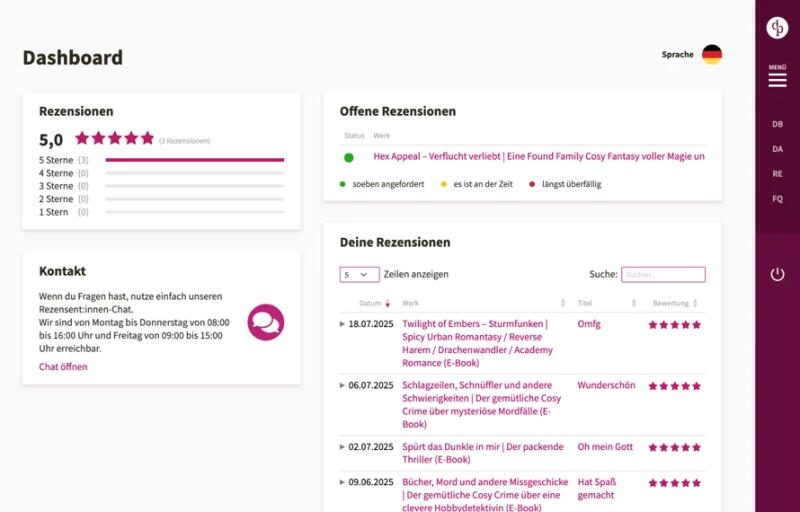Click the 02.07.2025 date cell

click(x=371, y=447)
